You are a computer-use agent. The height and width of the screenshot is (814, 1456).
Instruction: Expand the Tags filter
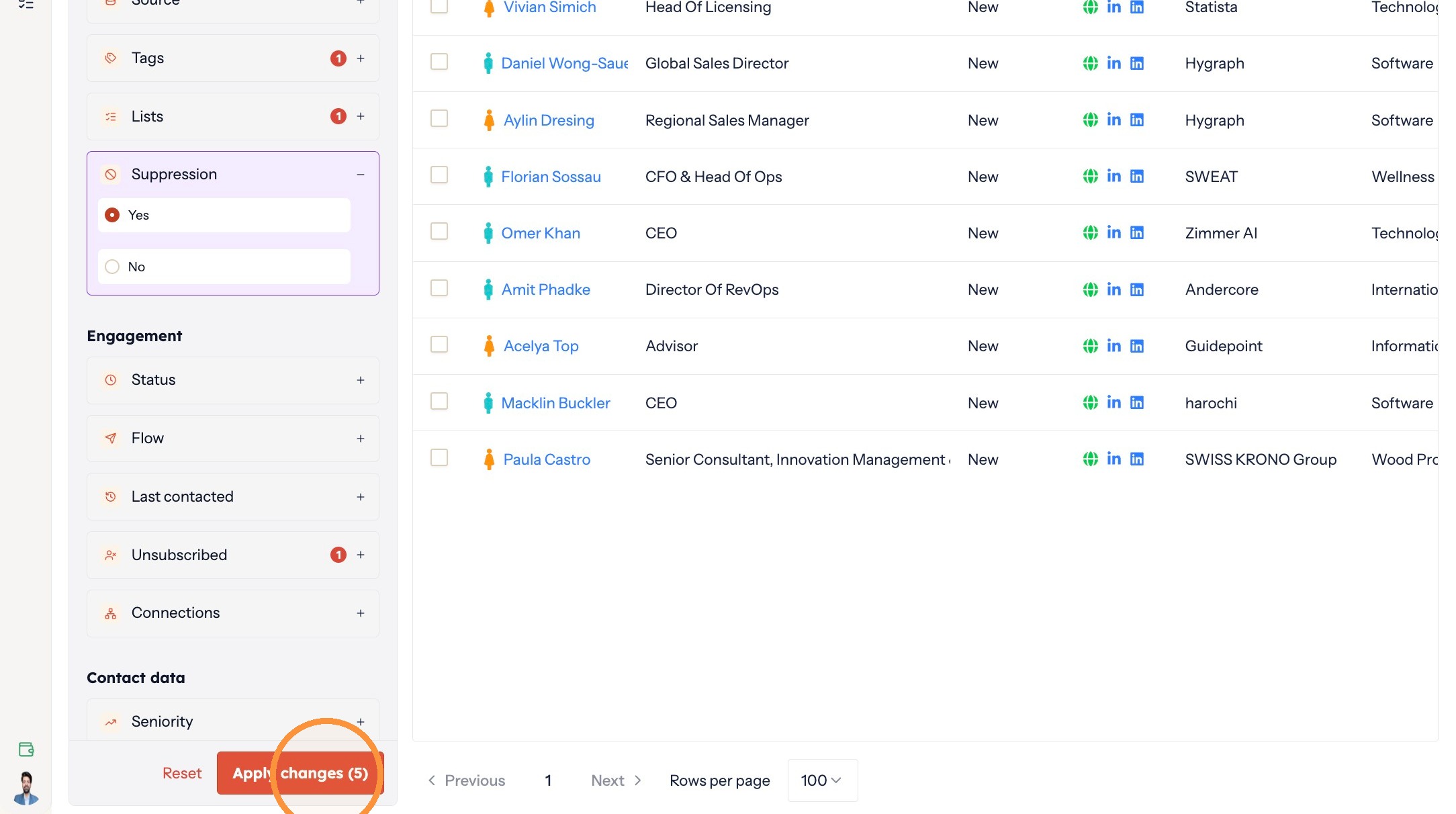[361, 58]
